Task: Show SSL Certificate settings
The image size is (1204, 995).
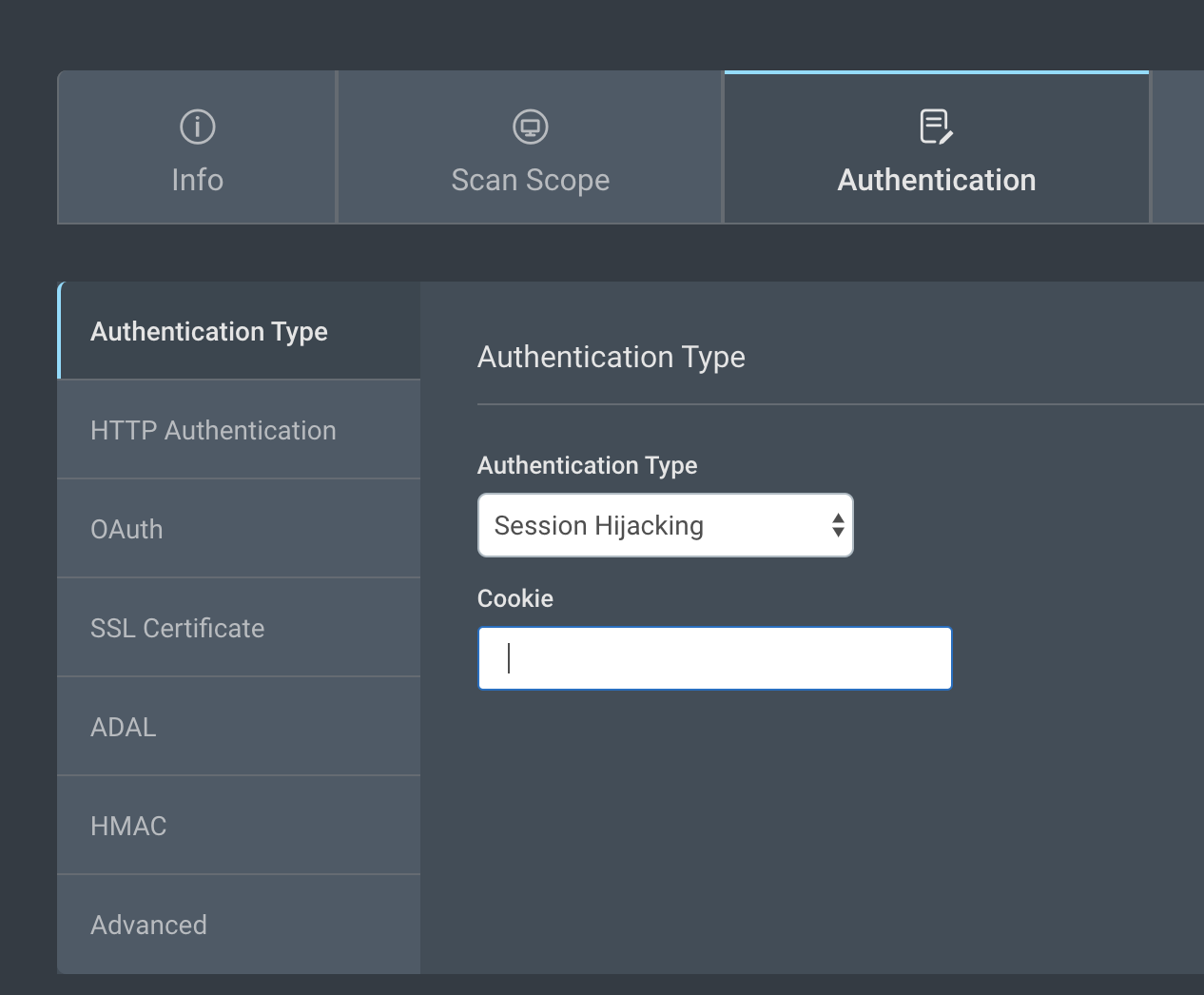Action: coord(177,629)
